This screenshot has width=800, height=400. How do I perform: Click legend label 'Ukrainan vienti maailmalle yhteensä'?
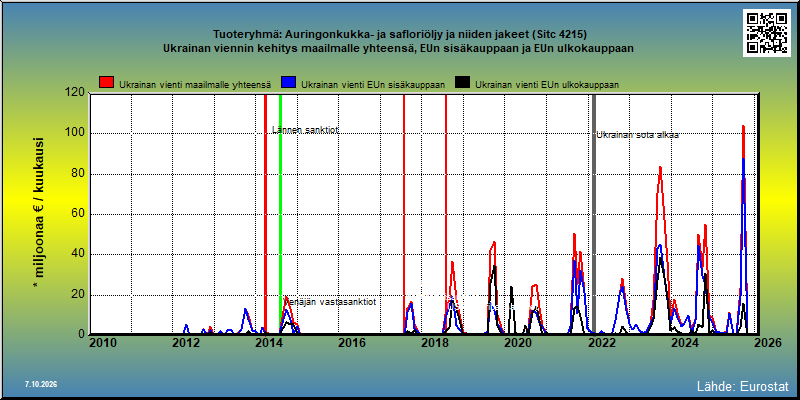pos(195,85)
